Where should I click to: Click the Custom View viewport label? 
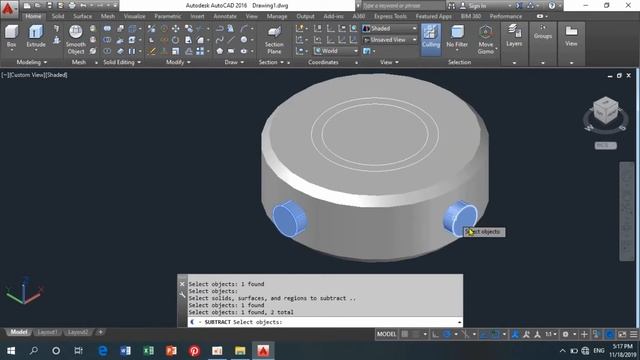tap(27, 75)
